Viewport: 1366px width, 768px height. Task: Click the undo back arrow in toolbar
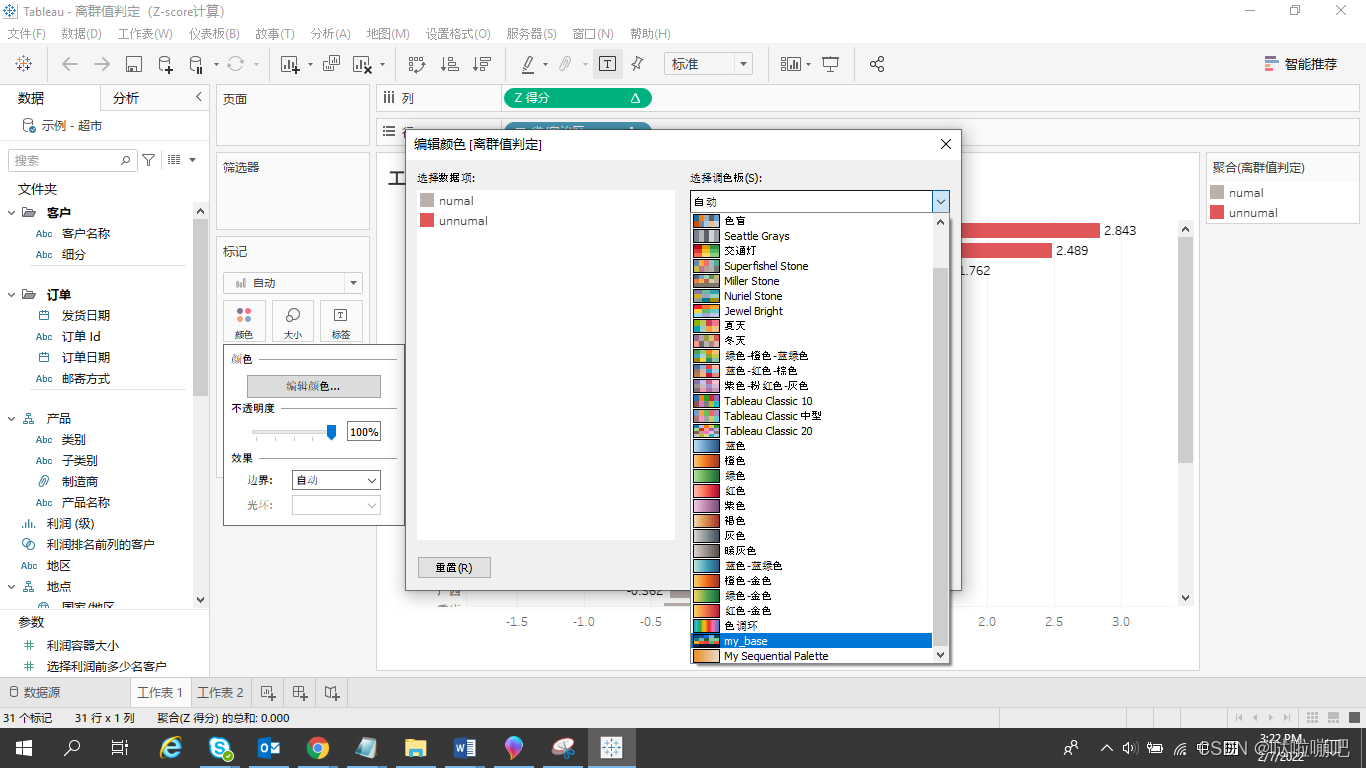(70, 64)
